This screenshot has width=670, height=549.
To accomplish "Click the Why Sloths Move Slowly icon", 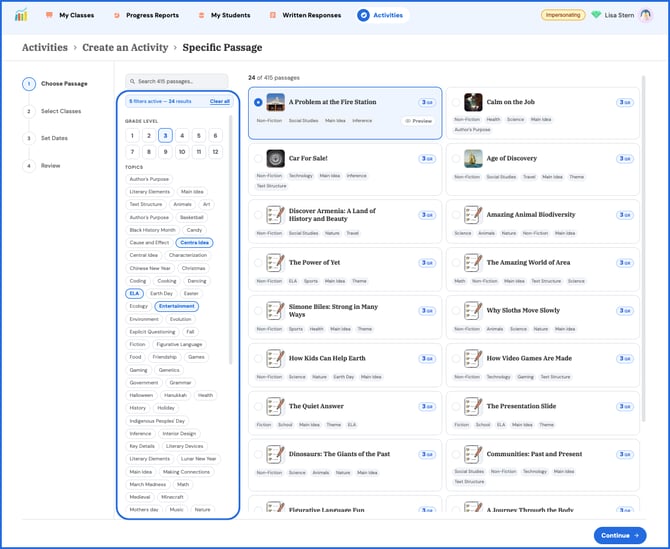I will click(x=473, y=311).
